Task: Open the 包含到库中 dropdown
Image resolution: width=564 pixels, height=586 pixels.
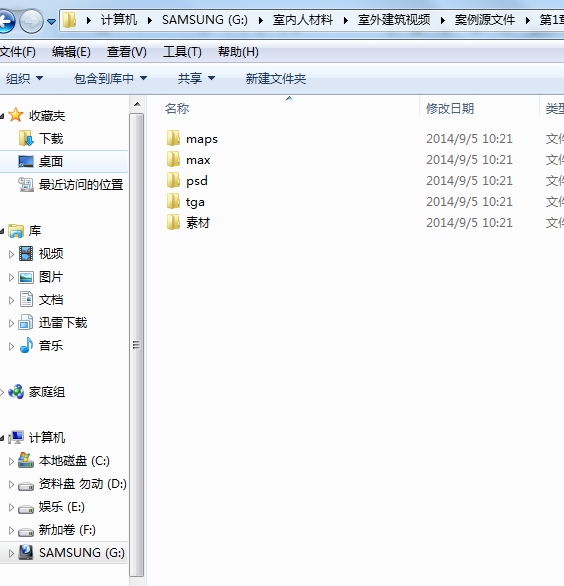Action: coord(111,78)
